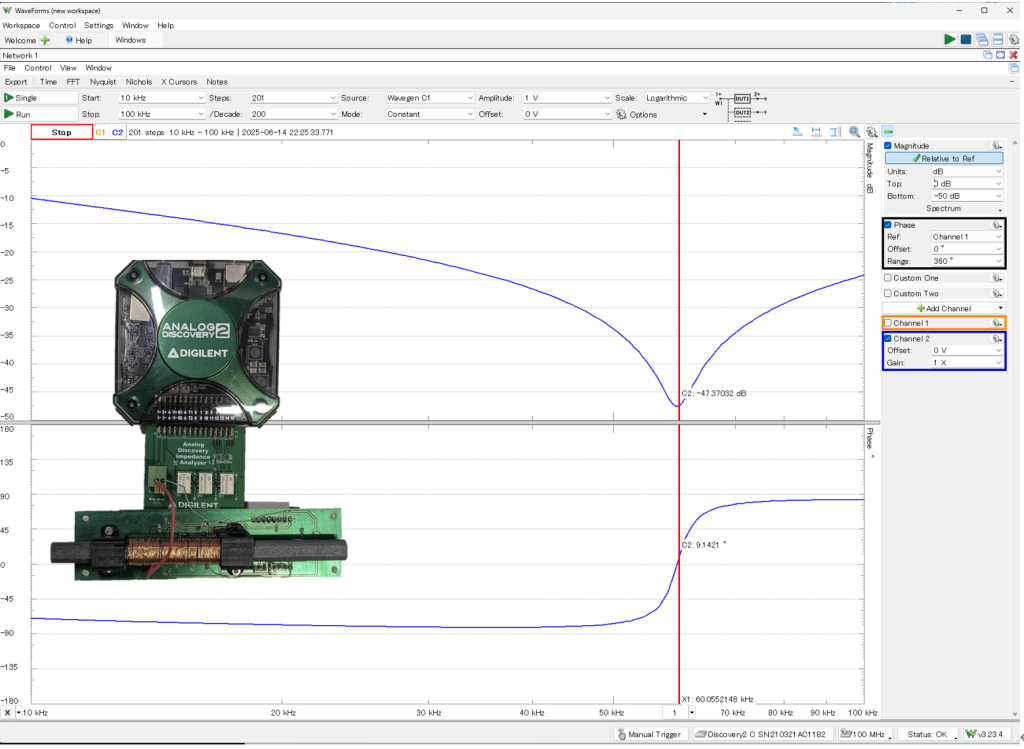
Task: Open plot options gear above the graph
Action: coord(871,132)
